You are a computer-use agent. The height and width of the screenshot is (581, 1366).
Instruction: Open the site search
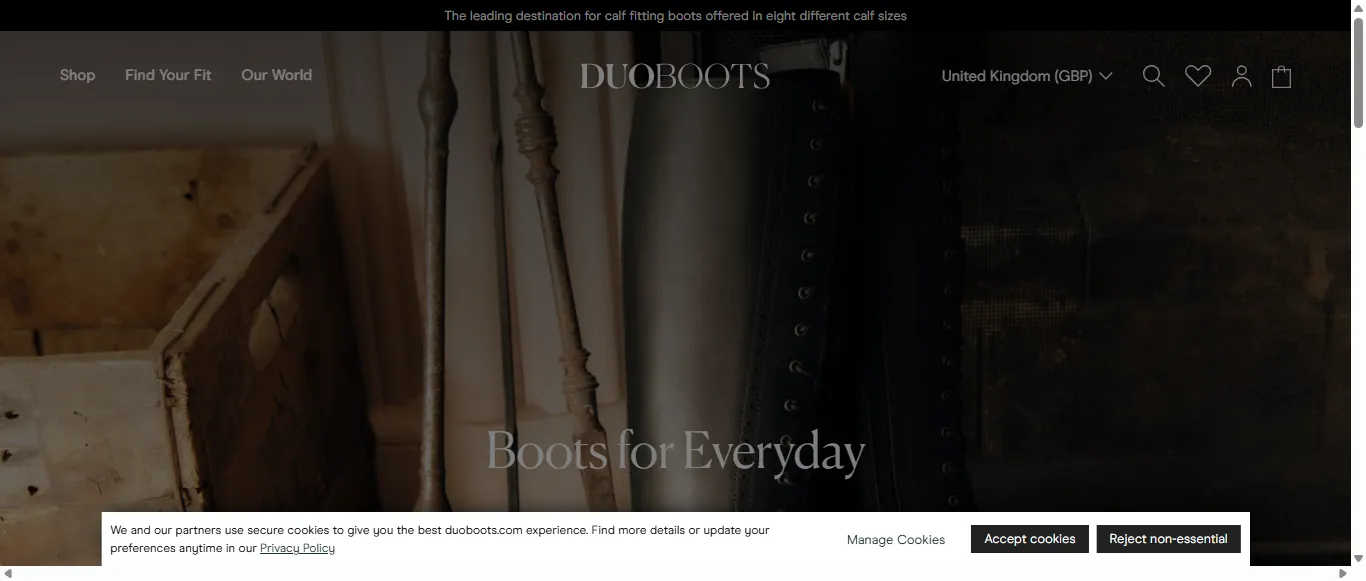click(x=1153, y=75)
